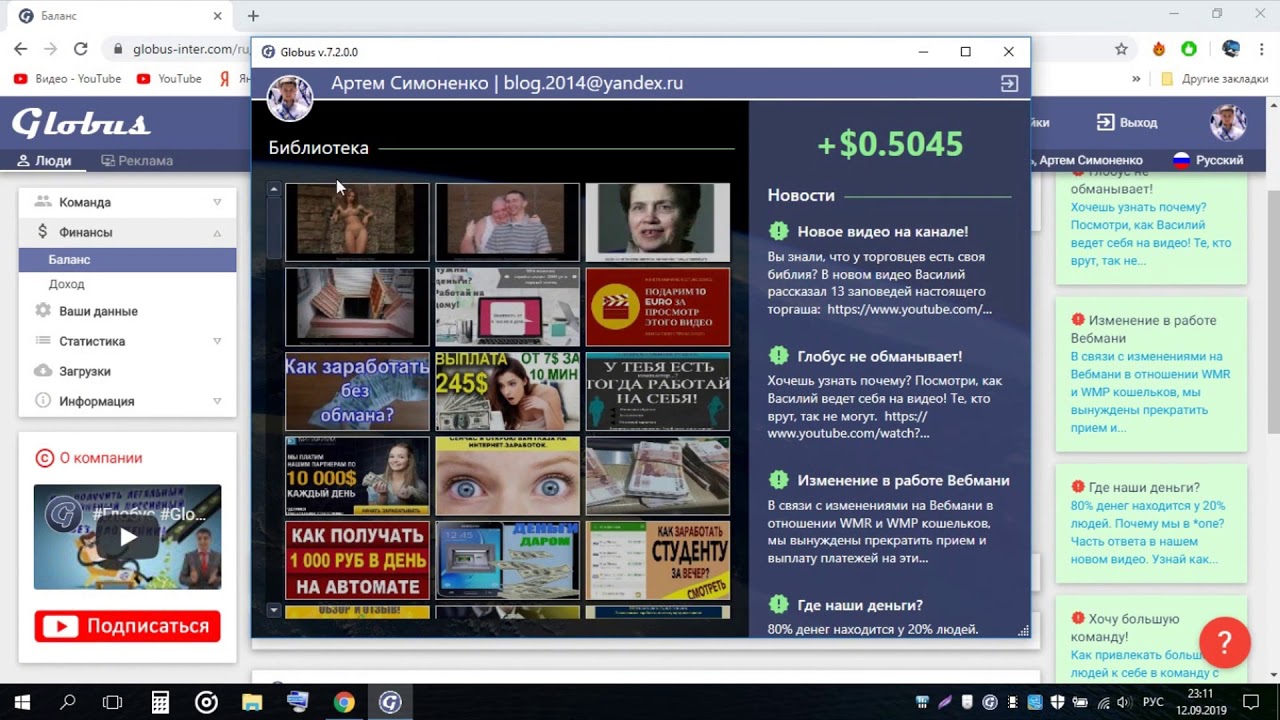The height and width of the screenshot is (720, 1280).
Task: Open the Как заработать студенту thumbnail
Action: point(658,560)
